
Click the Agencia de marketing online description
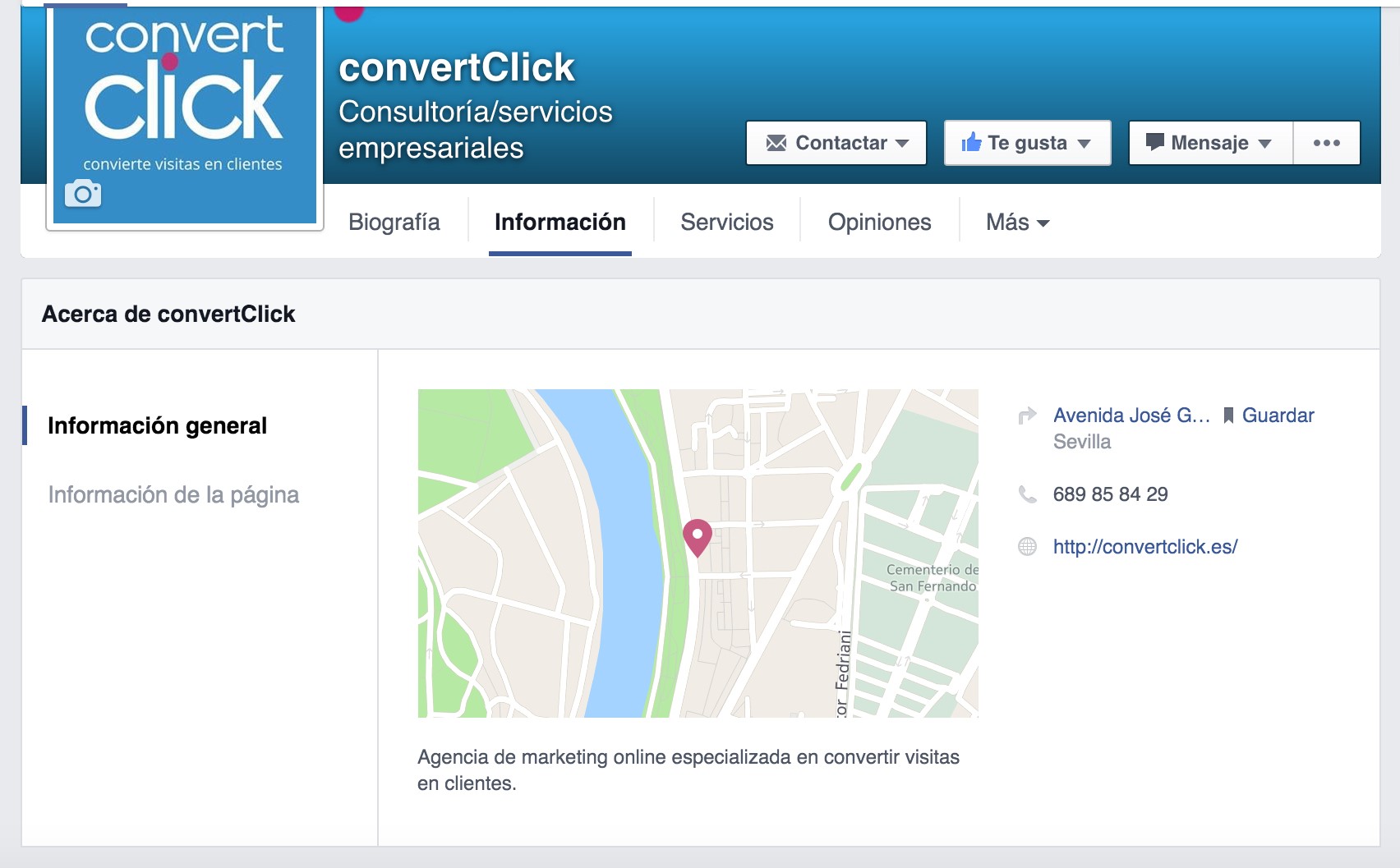coord(688,770)
